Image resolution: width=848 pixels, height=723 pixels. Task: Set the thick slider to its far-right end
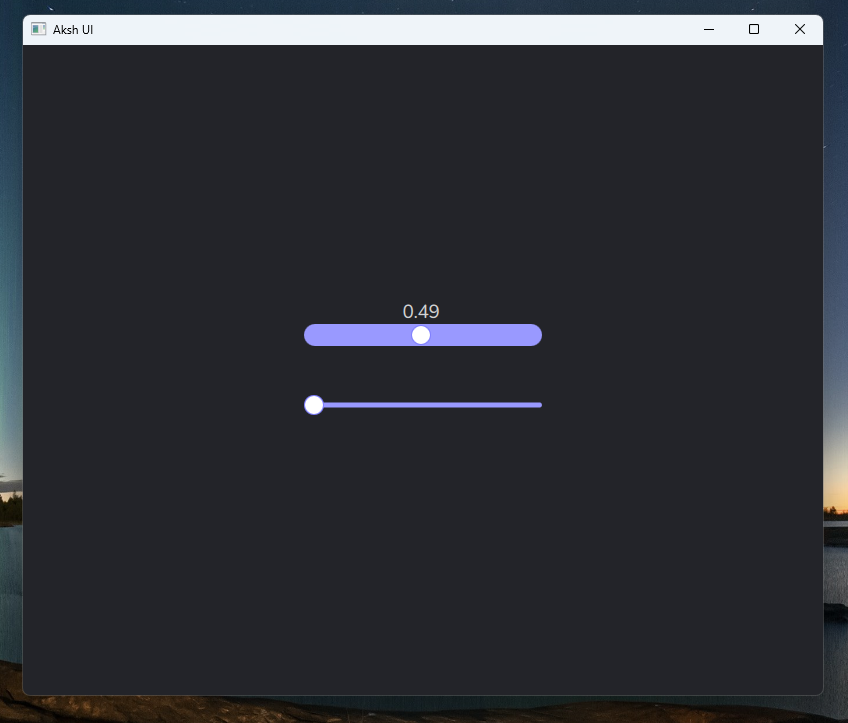tap(538, 335)
